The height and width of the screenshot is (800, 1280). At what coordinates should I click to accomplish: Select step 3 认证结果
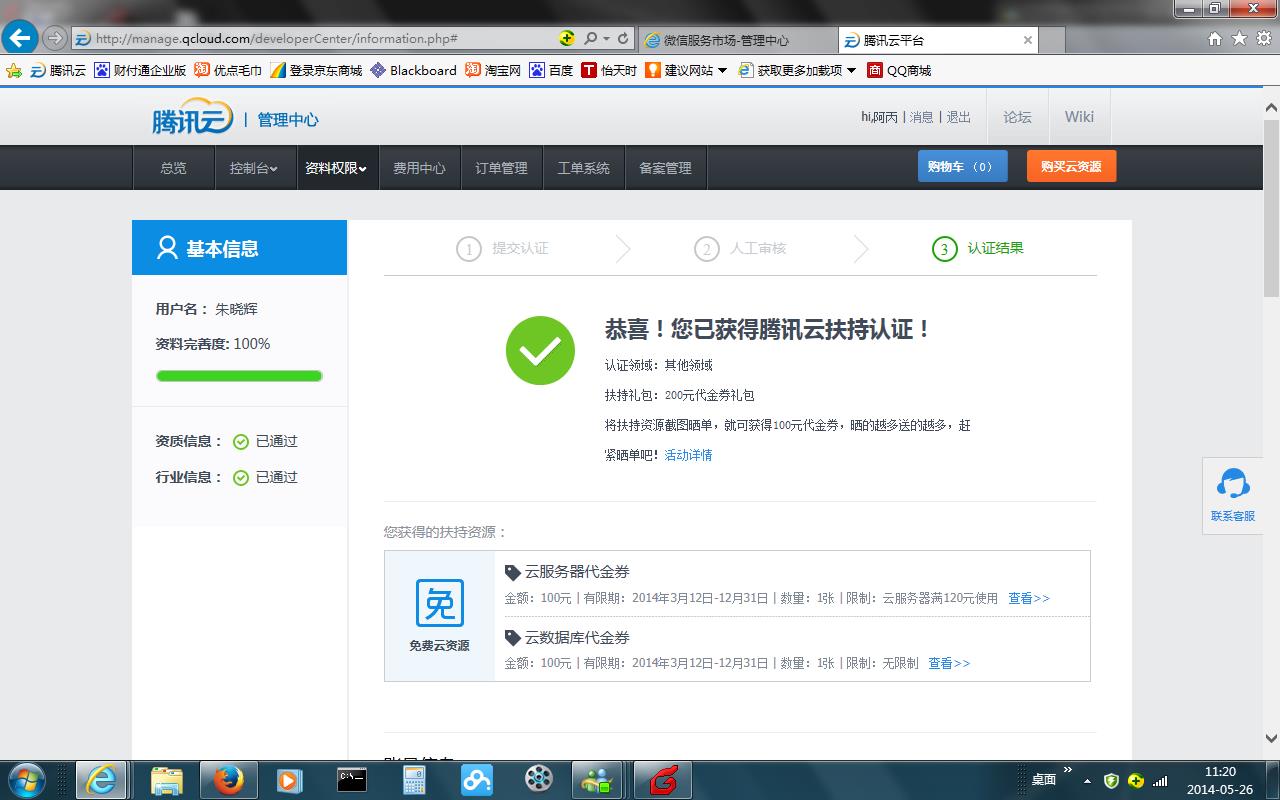pos(978,248)
